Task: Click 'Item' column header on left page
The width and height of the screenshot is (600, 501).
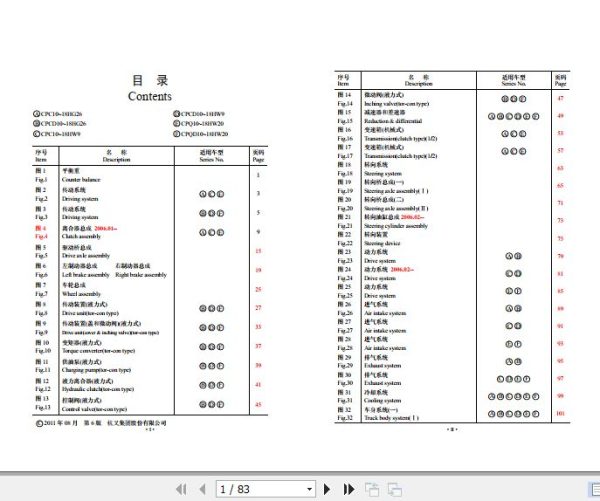Action: [41, 160]
